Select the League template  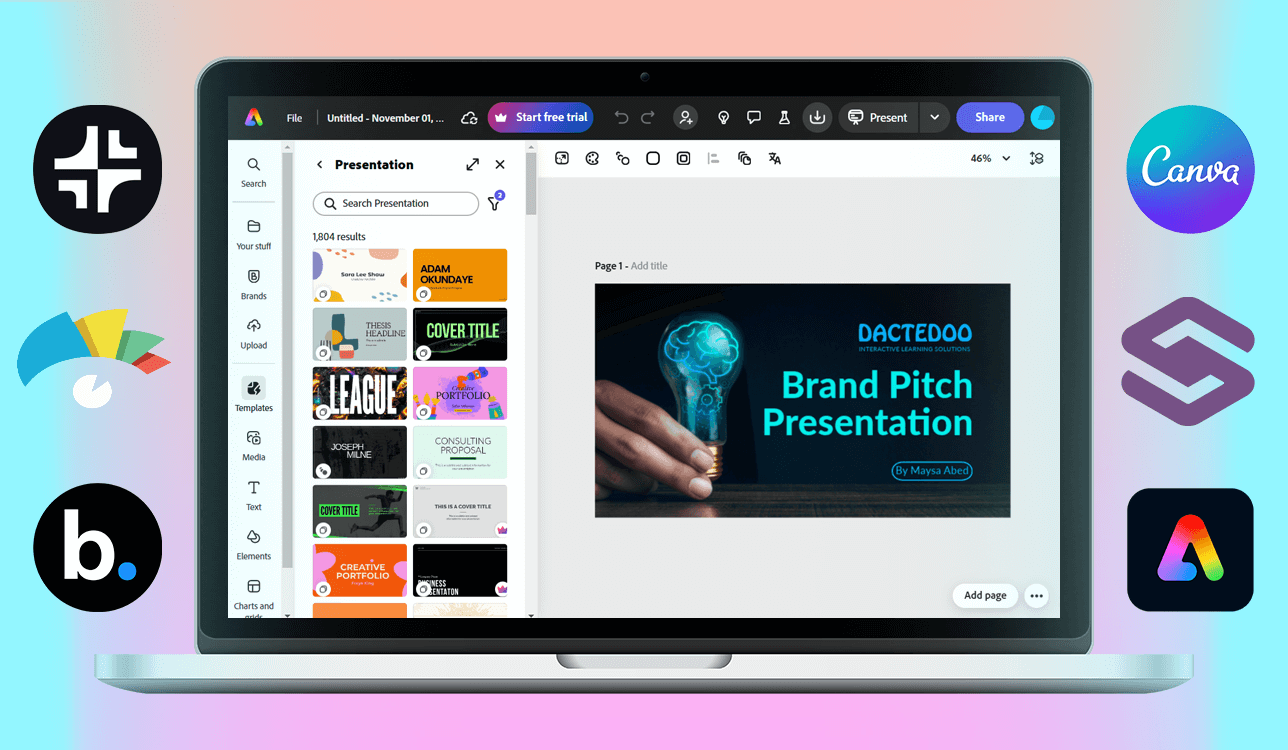point(360,393)
